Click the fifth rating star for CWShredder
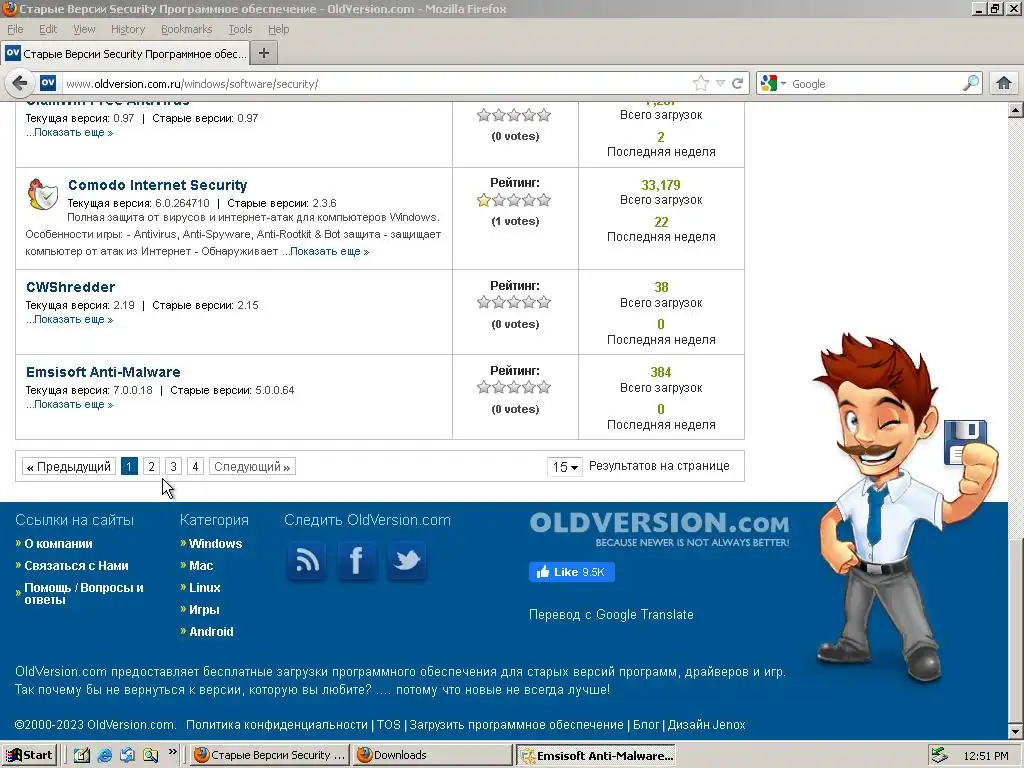This screenshot has width=1024, height=768. coord(544,302)
